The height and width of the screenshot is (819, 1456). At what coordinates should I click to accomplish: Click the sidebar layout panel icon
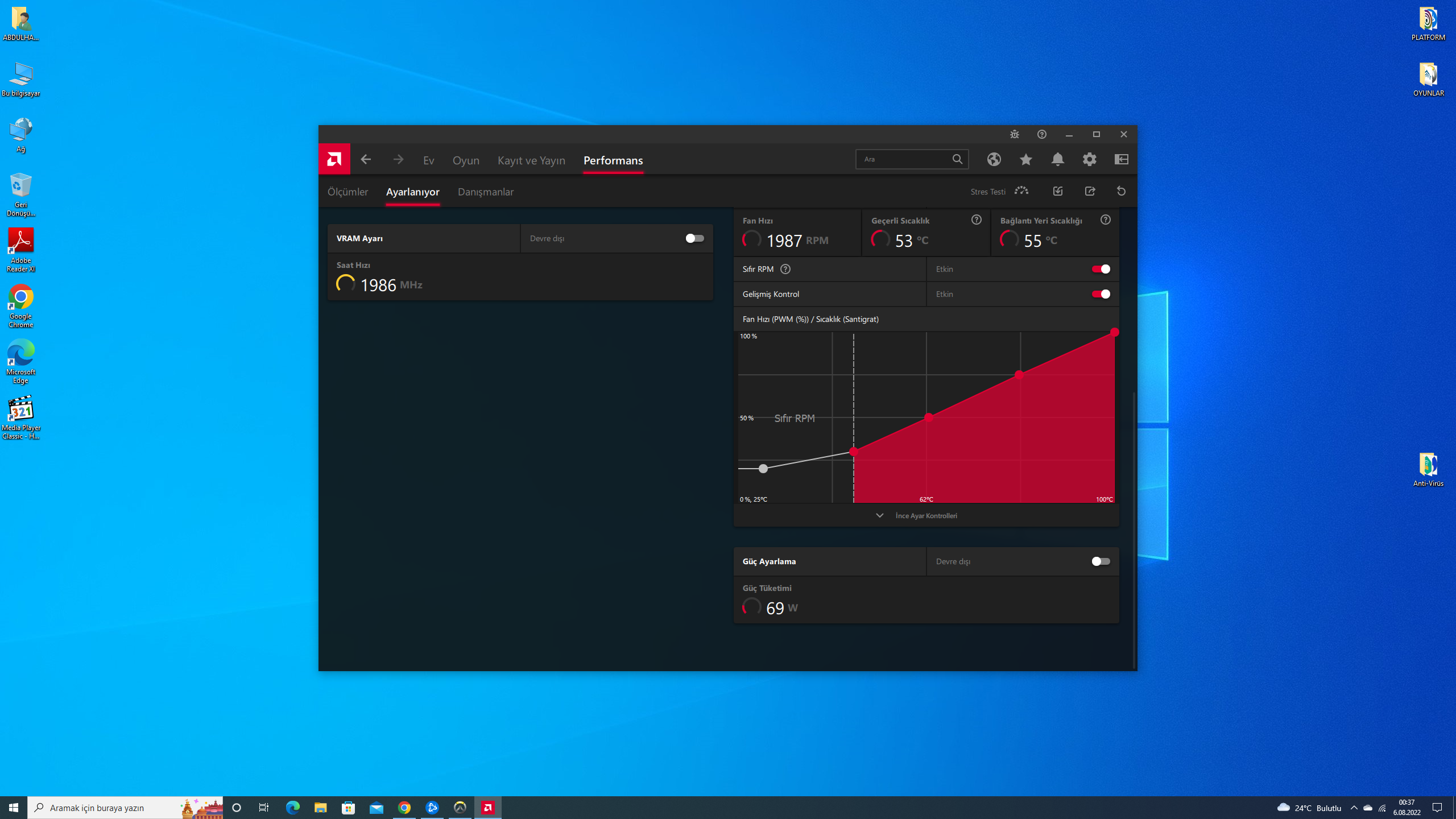pyautogui.click(x=1121, y=159)
